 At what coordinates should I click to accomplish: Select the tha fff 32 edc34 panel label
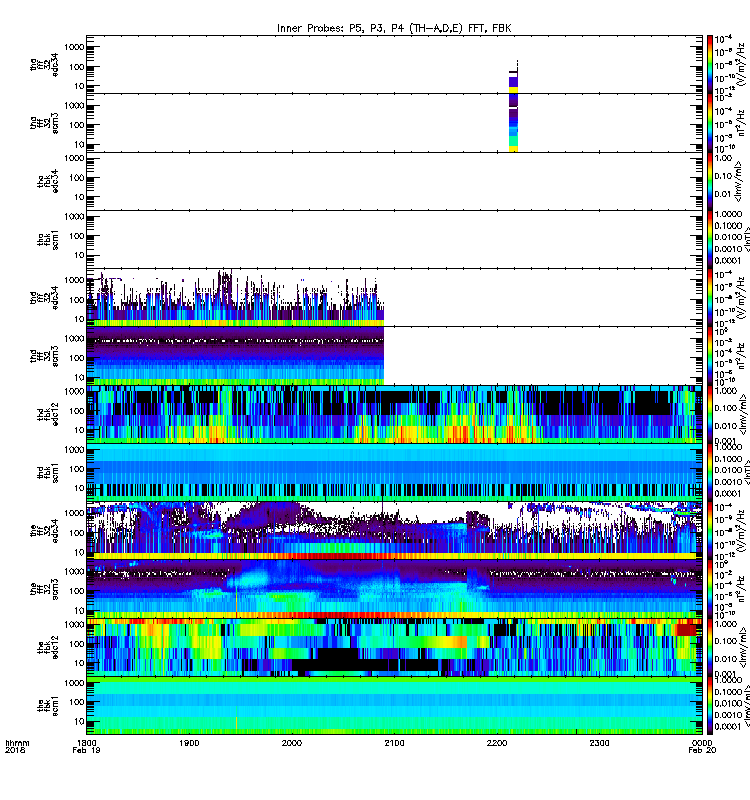(44, 64)
